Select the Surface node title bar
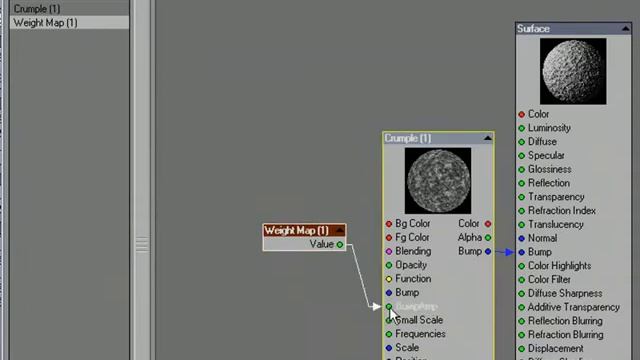The image size is (640, 360). (x=573, y=29)
